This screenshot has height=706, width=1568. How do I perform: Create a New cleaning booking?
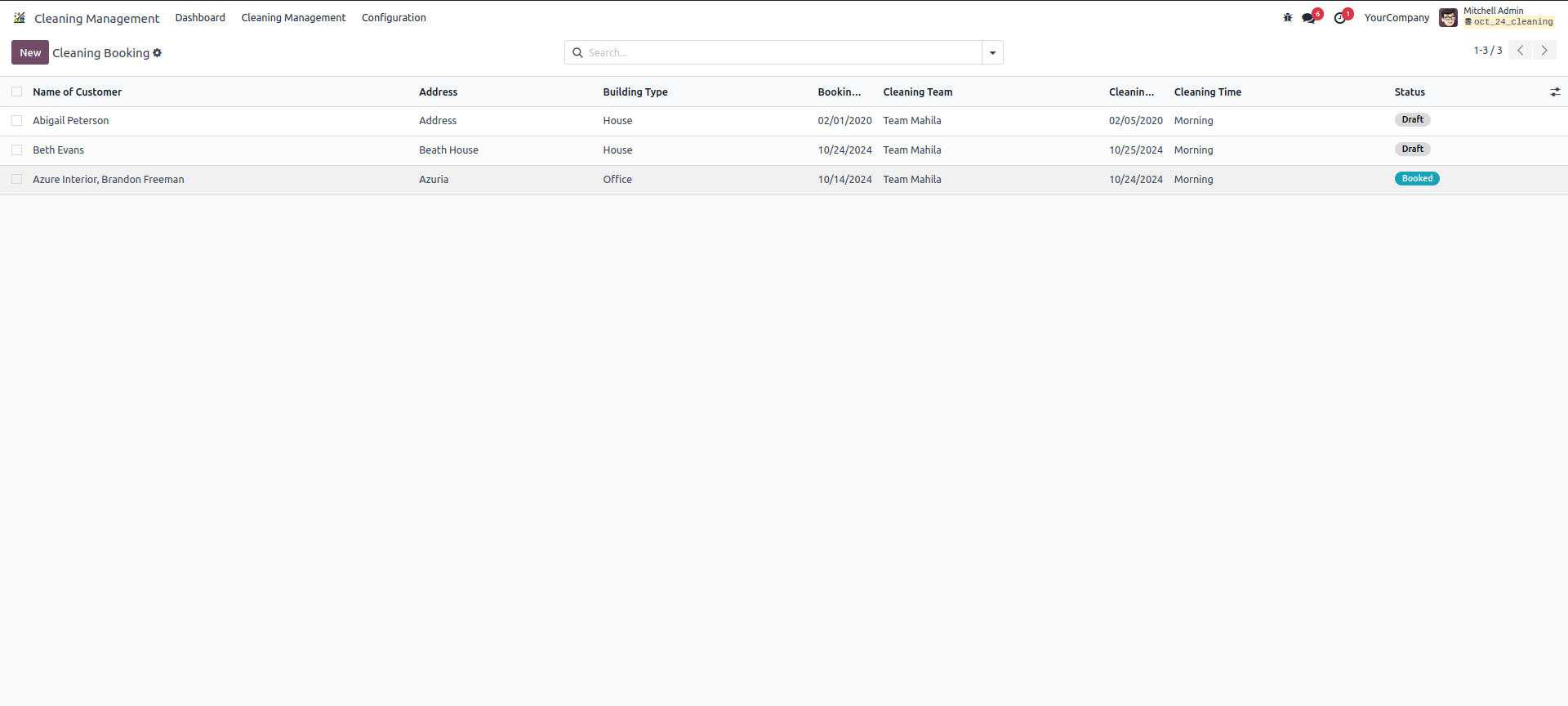click(30, 52)
